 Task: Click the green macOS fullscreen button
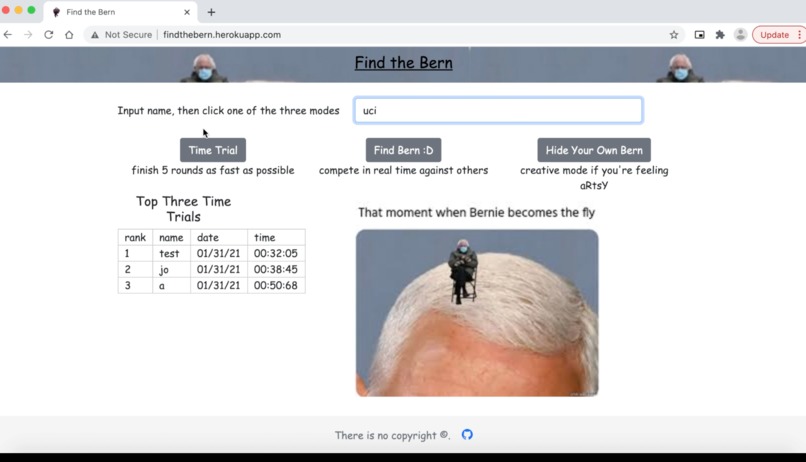31,10
